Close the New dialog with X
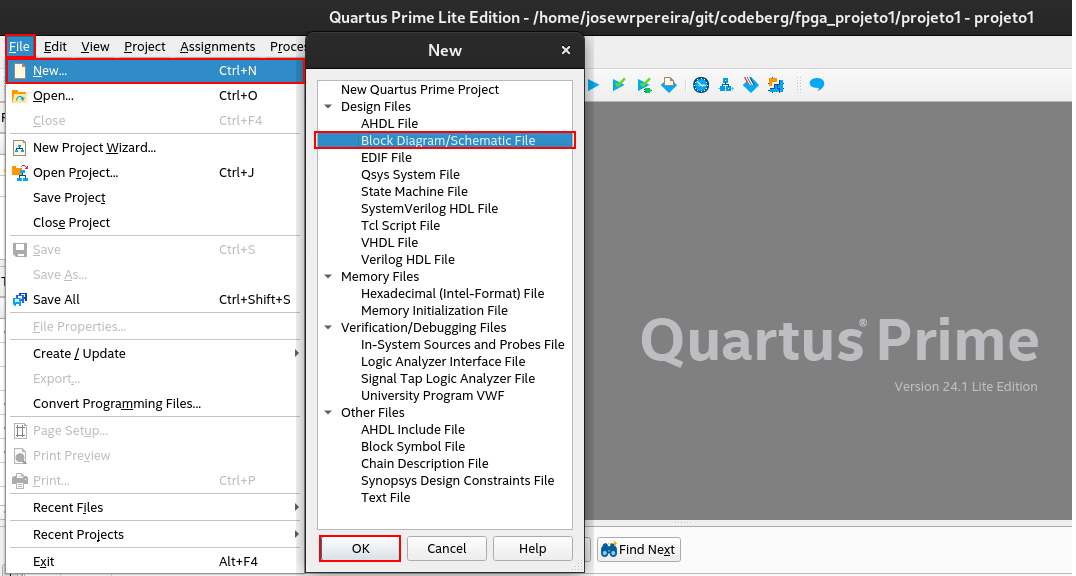Image resolution: width=1076 pixels, height=576 pixels. [x=566, y=50]
